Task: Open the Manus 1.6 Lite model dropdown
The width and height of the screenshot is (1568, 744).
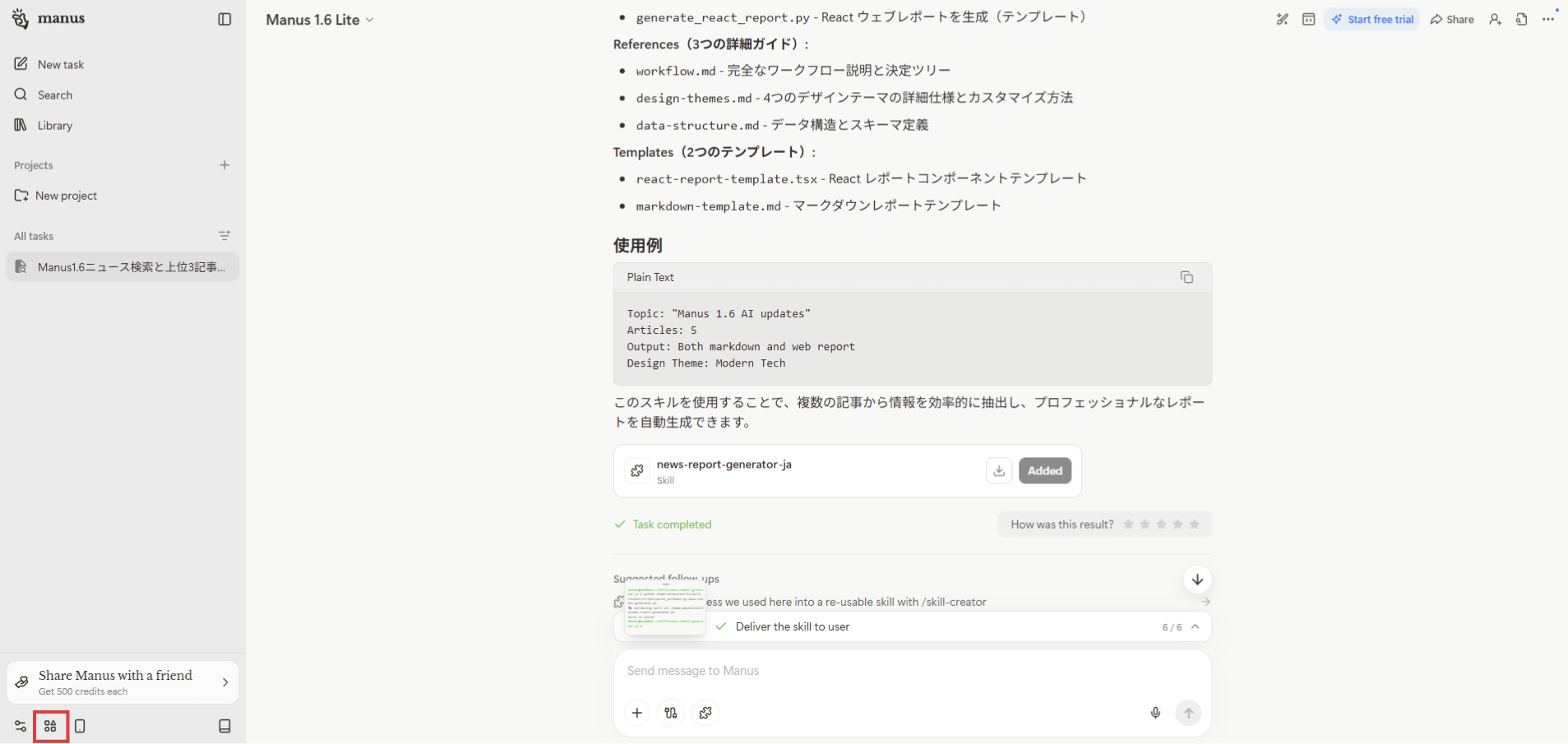Action: (320, 20)
